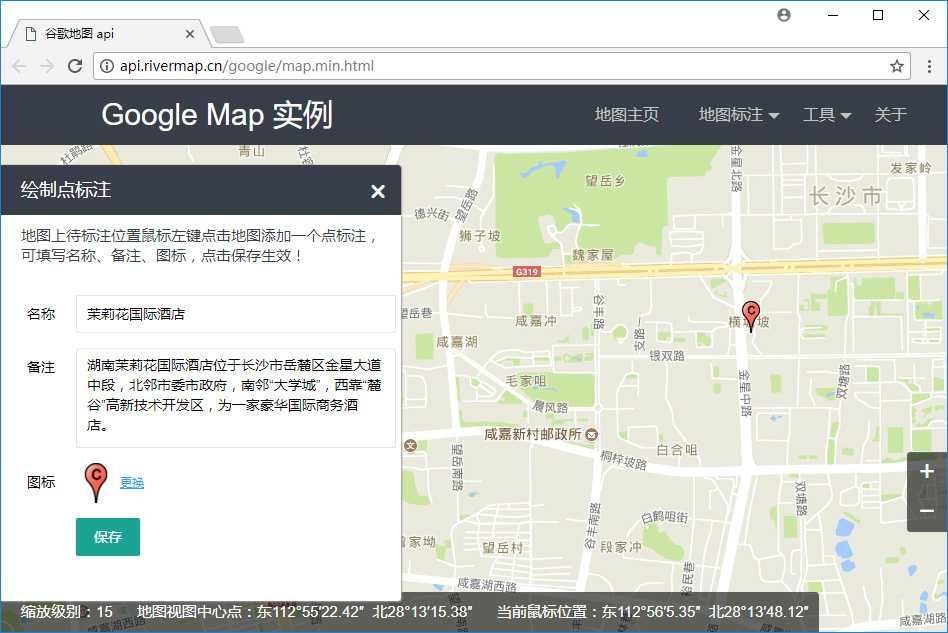Image resolution: width=948 pixels, height=633 pixels.
Task: Click the Google Map 实例 title
Action: (x=217, y=114)
